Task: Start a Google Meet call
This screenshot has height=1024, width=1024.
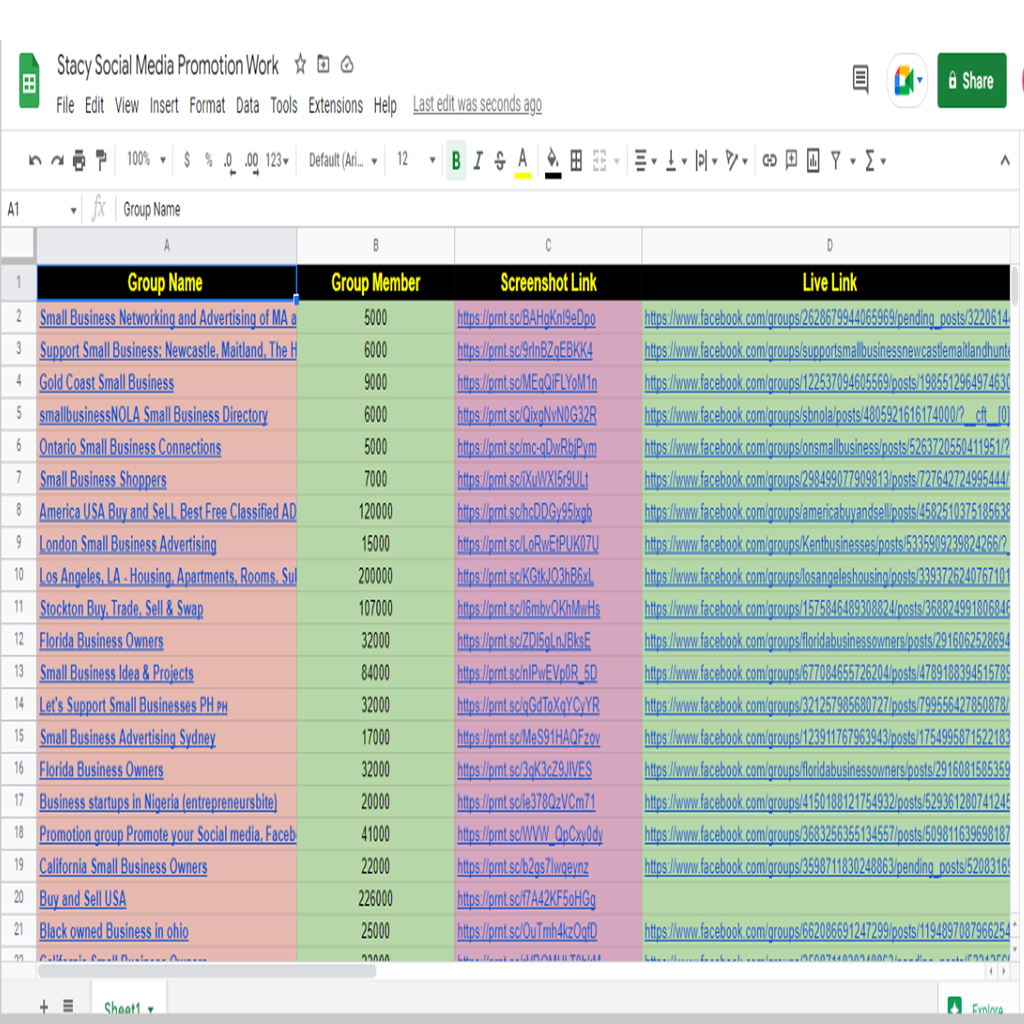Action: tap(906, 80)
